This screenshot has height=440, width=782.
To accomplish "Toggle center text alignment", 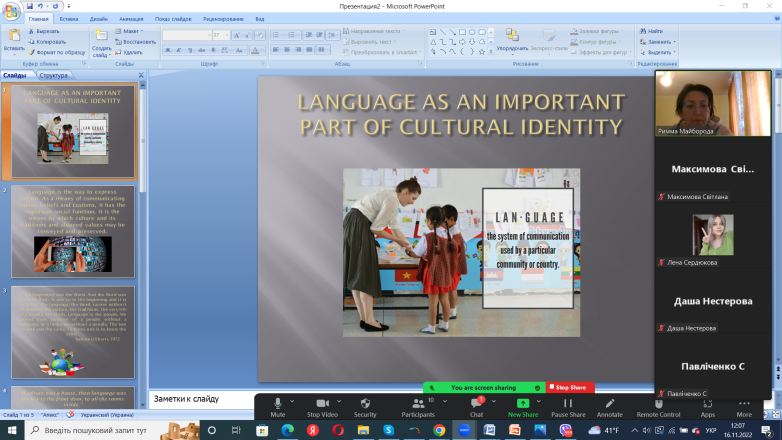I will [287, 50].
